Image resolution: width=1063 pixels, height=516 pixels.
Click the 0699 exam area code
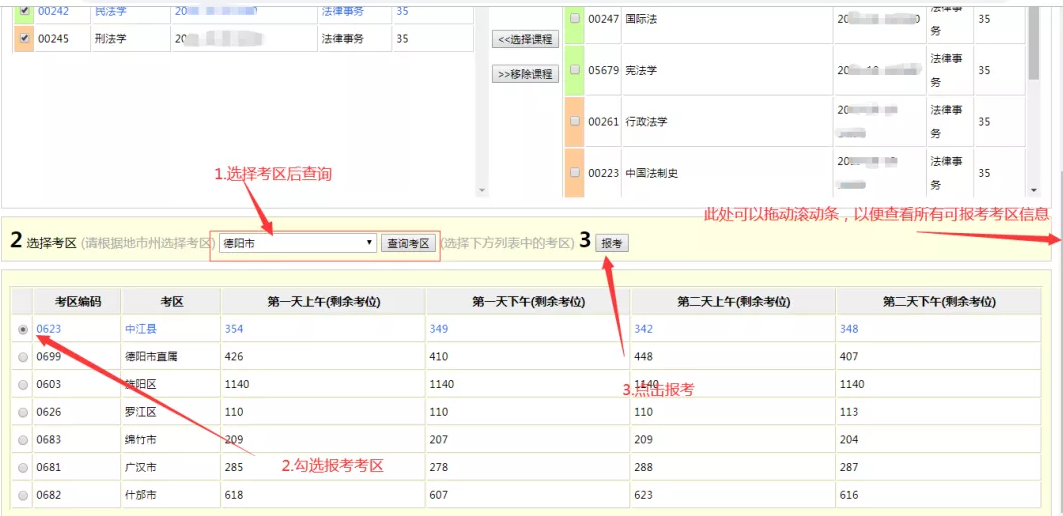point(49,357)
